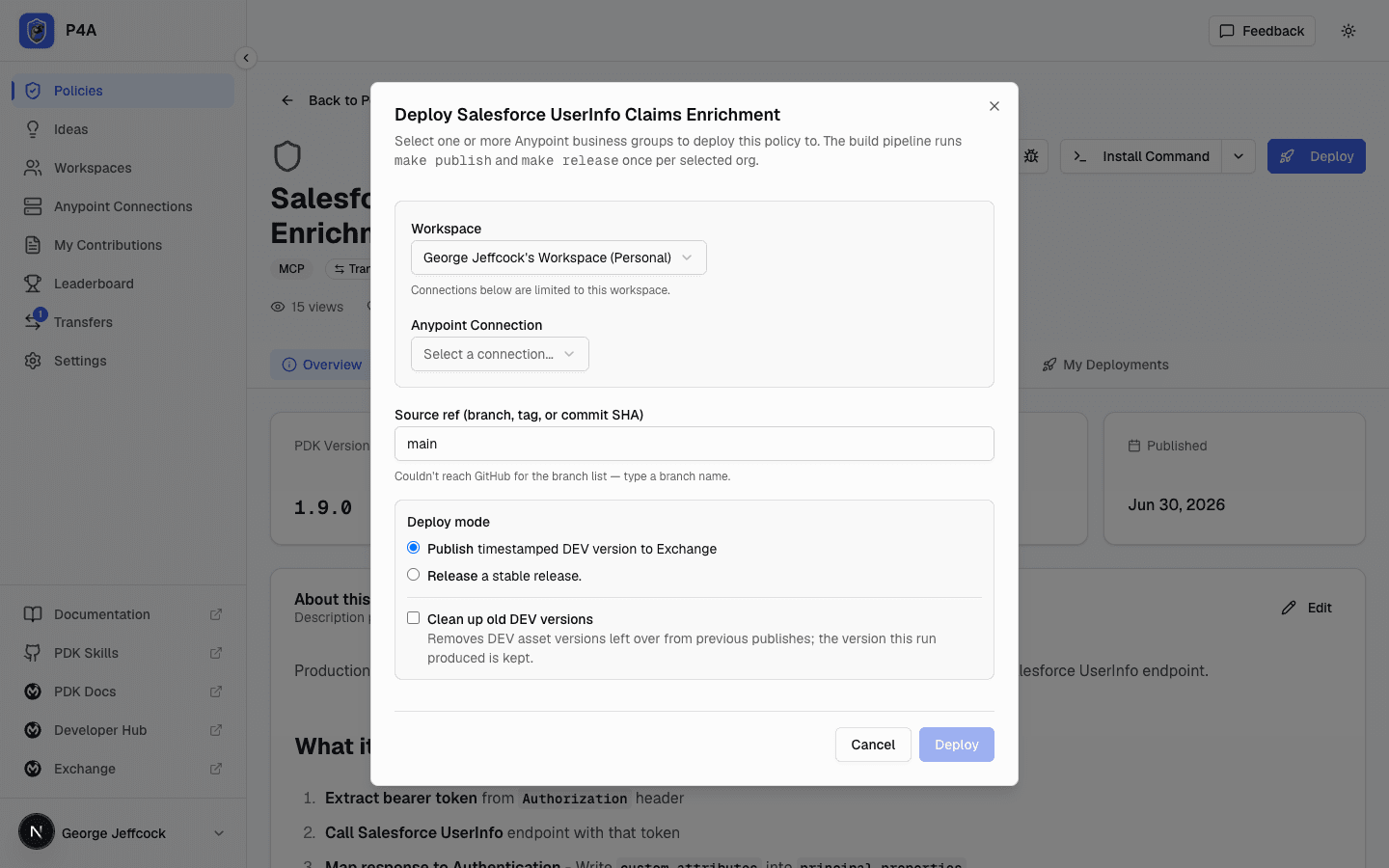The image size is (1389, 868).
Task: Check Clean up old DEV versions
Action: [414, 618]
